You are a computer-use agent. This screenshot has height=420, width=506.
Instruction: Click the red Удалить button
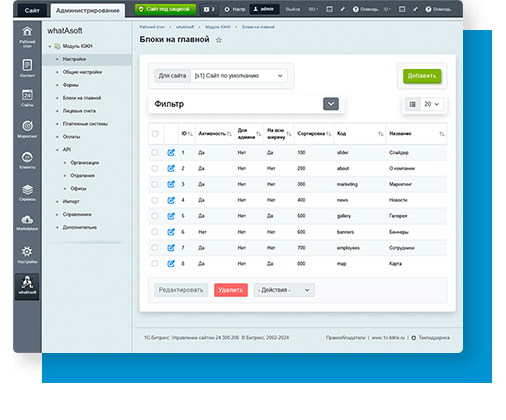point(231,290)
